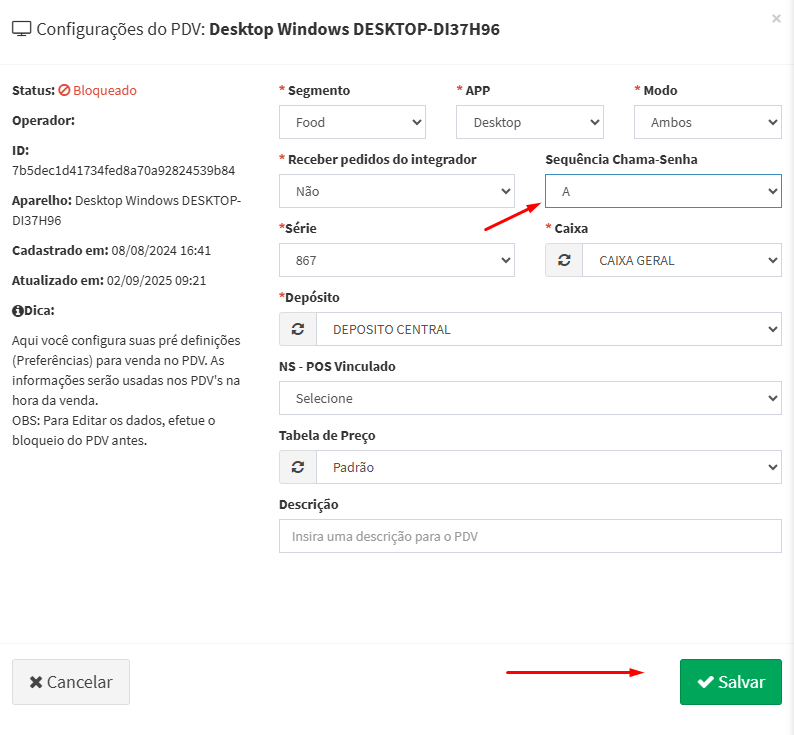Viewport: 794px width, 735px height.
Task: Open the Depósito dropdown showing DEPOSITO CENTRAL
Action: 548,329
